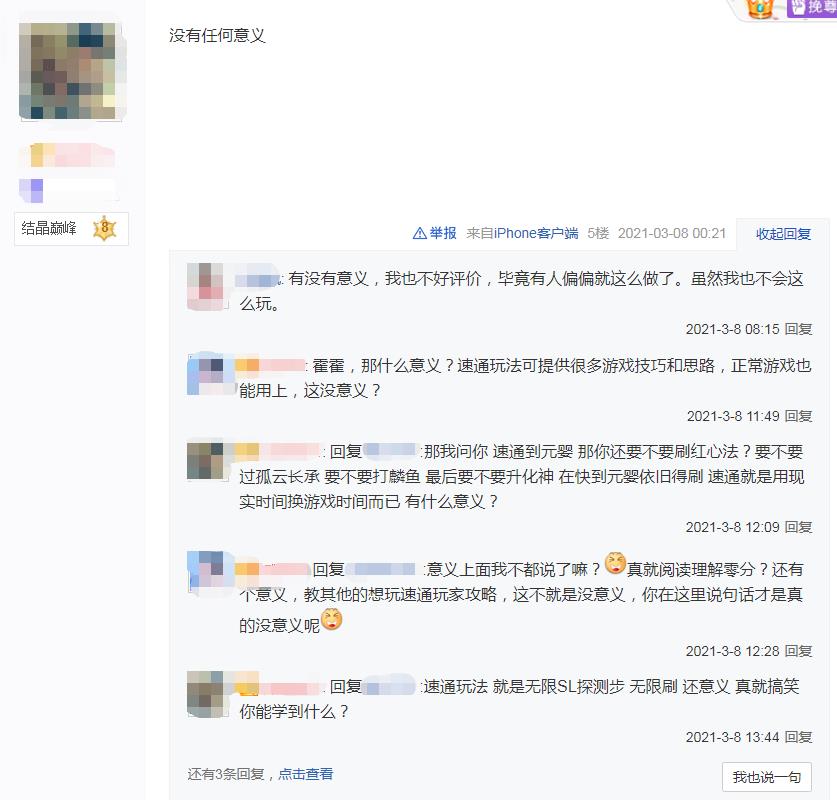
Task: Reply to the 12:09 comment
Action: pos(799,527)
